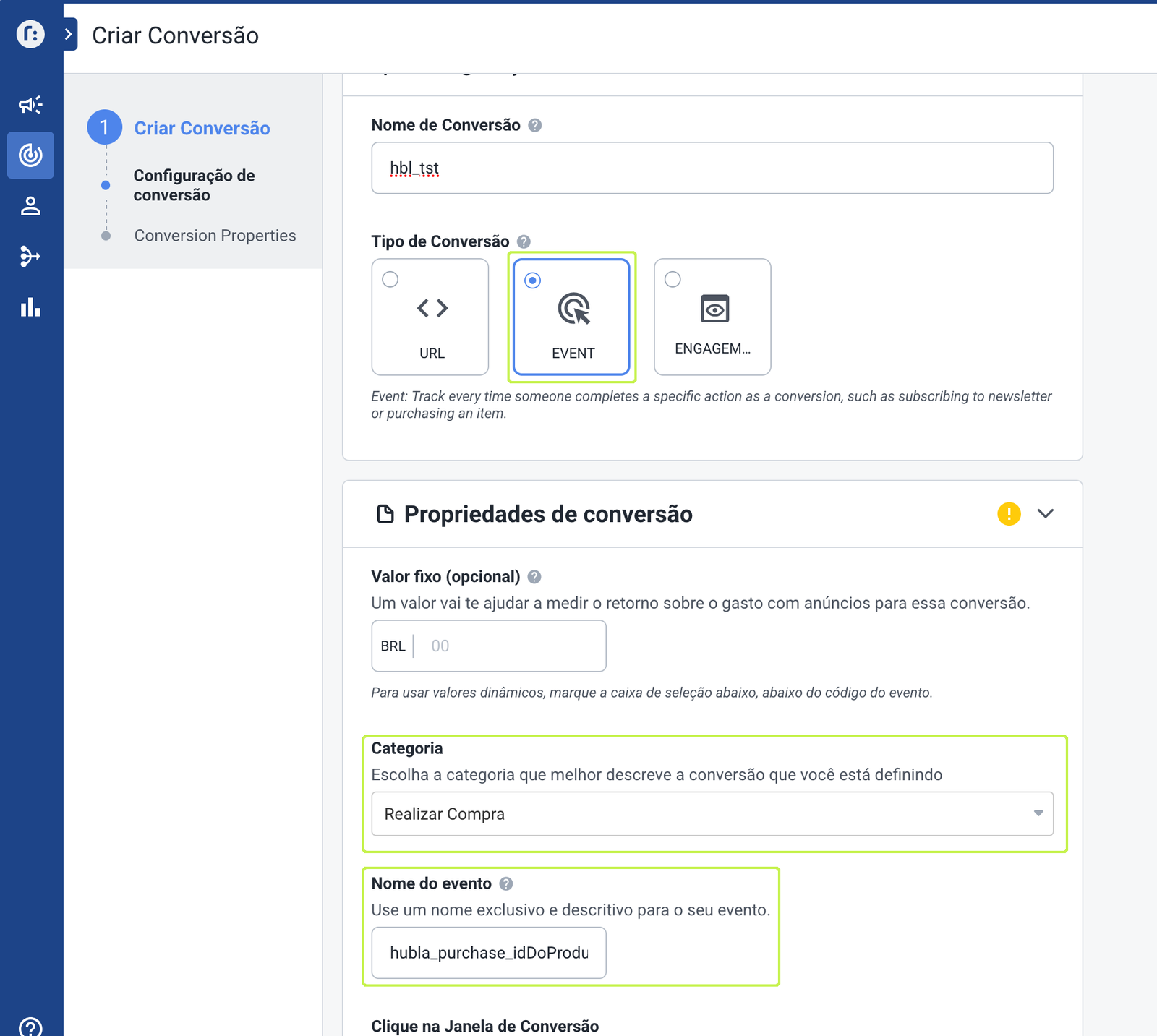Viewport: 1157px width, 1036px height.
Task: Click the Nome de Conversão input field
Action: click(x=712, y=168)
